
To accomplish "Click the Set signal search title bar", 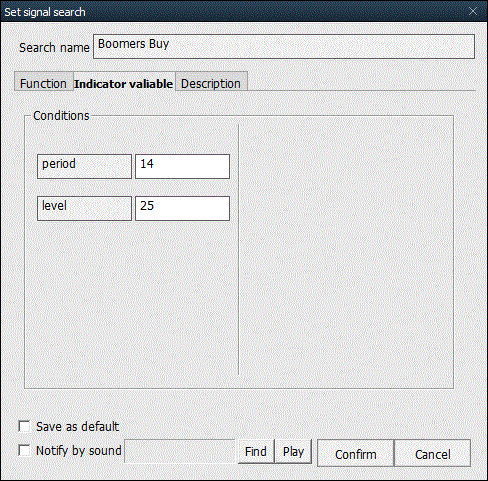I will point(233,12).
